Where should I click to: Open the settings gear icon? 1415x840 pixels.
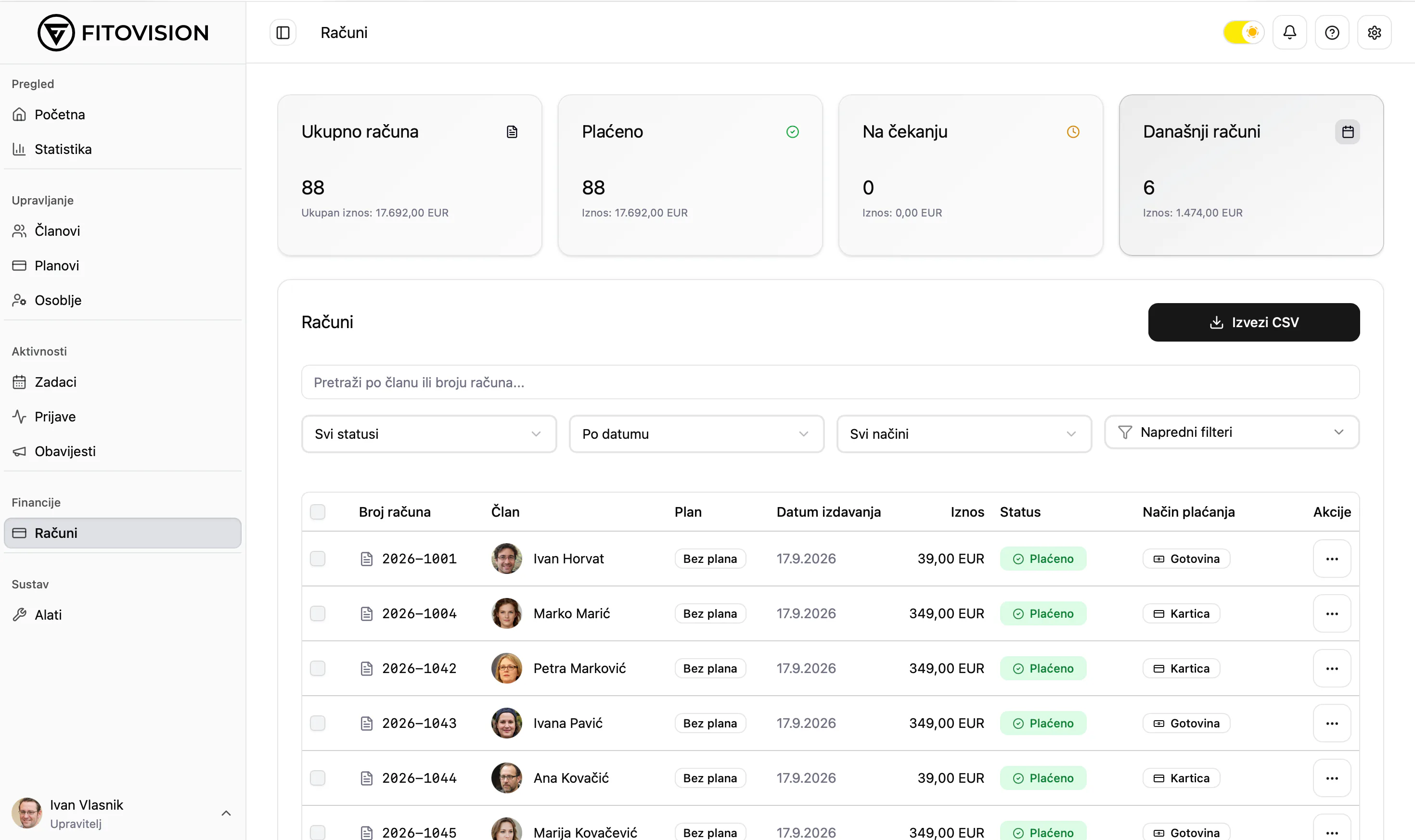[x=1374, y=32]
